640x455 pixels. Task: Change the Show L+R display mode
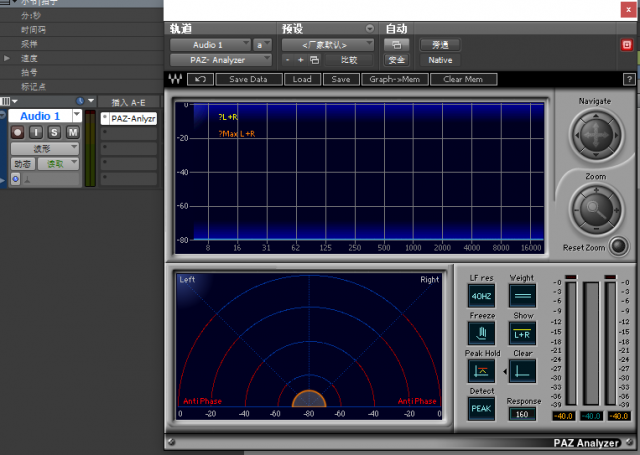click(522, 333)
